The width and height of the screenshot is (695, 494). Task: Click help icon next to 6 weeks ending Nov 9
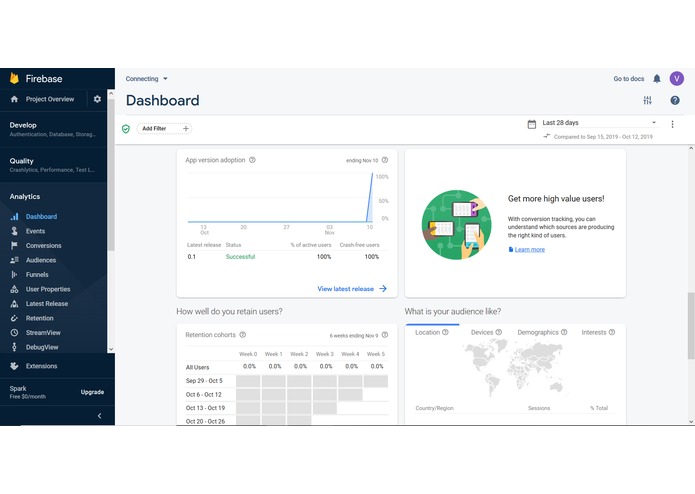pos(385,335)
